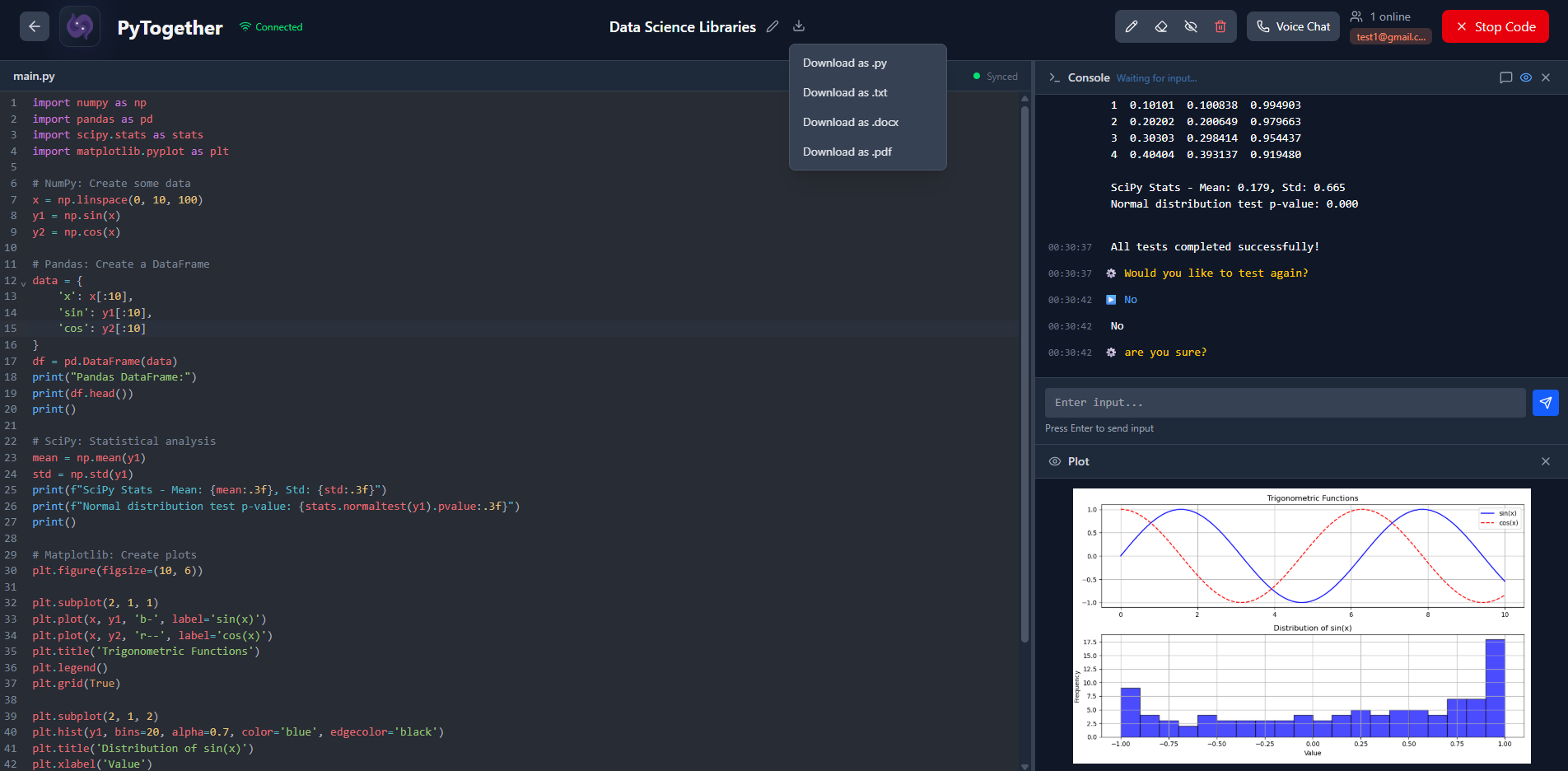
Task: Open the download options via the download icon
Action: point(798,26)
